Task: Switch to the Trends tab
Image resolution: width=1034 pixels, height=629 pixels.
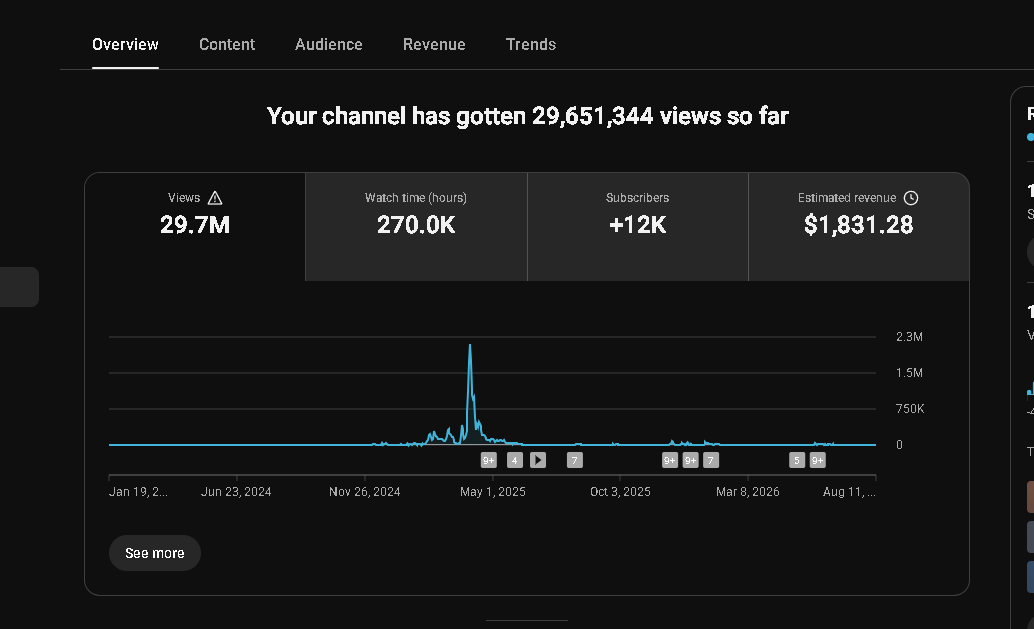Action: tap(531, 44)
